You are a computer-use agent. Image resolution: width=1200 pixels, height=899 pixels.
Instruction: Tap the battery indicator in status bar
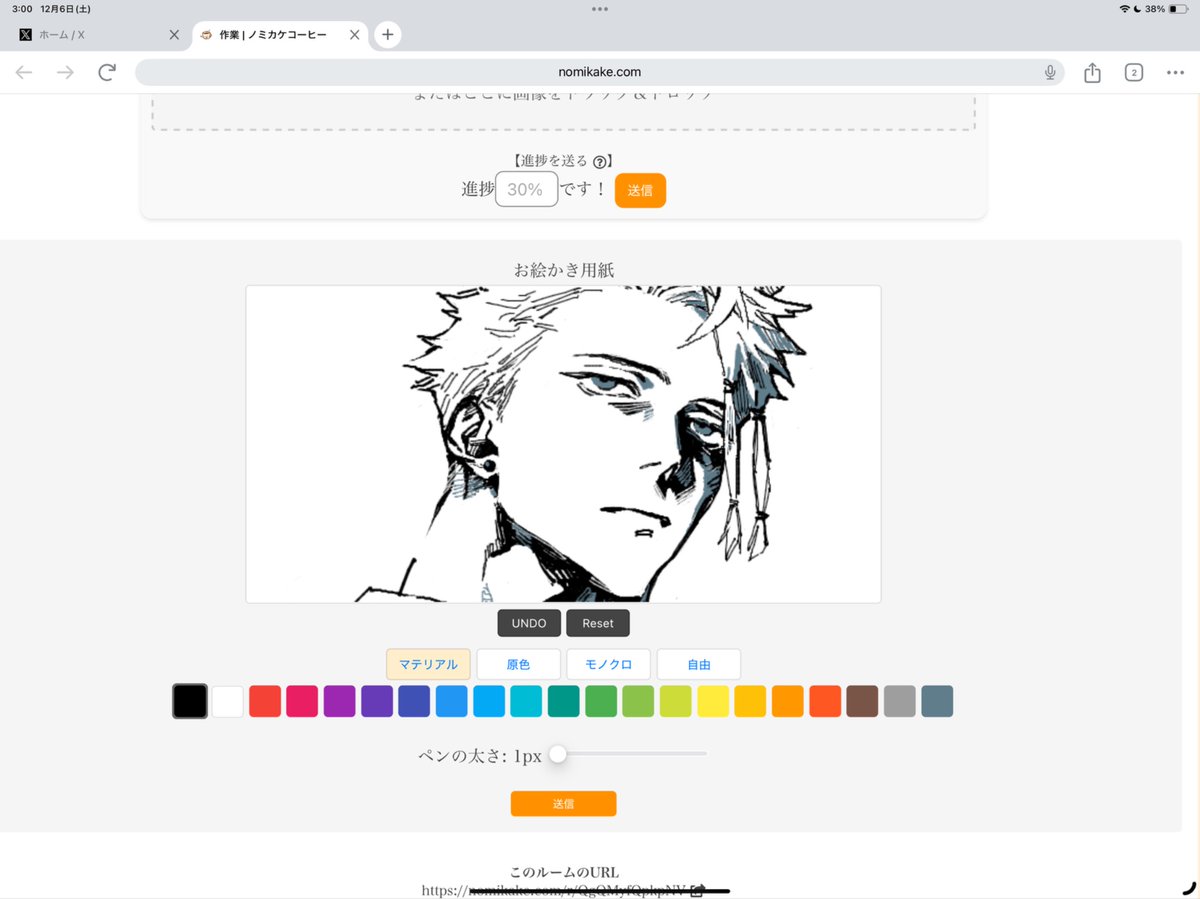pyautogui.click(x=1178, y=9)
